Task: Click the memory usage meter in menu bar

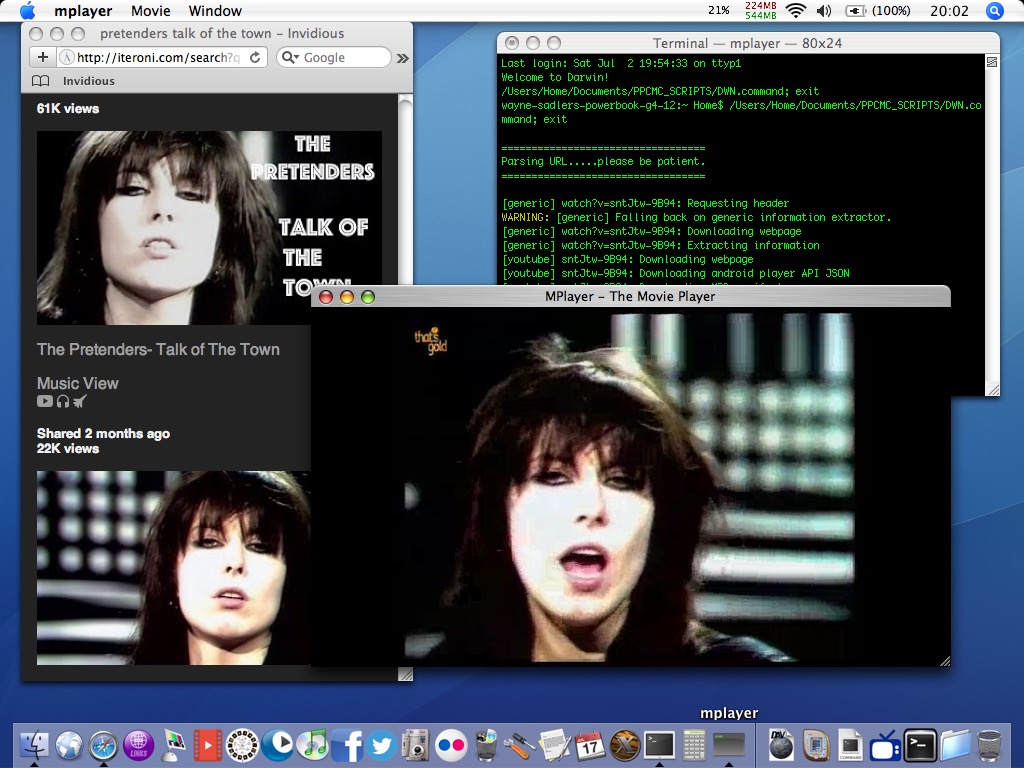Action: click(761, 10)
